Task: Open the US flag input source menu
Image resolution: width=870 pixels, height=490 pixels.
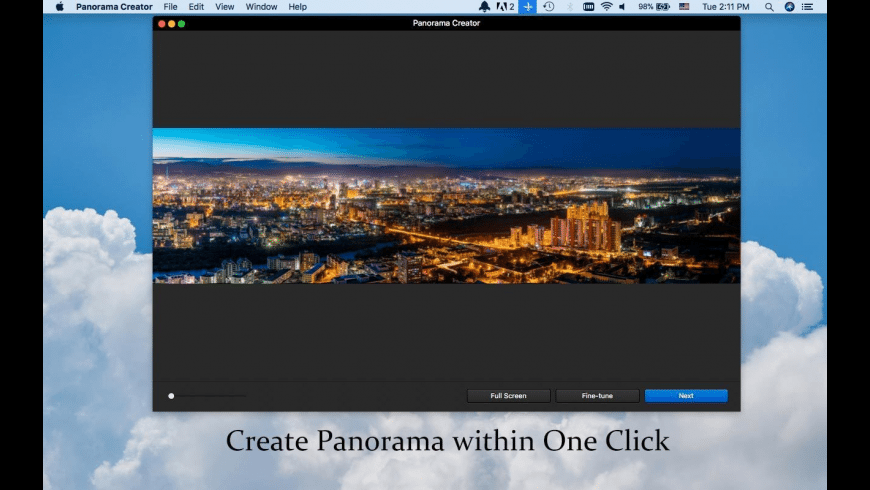Action: [684, 7]
